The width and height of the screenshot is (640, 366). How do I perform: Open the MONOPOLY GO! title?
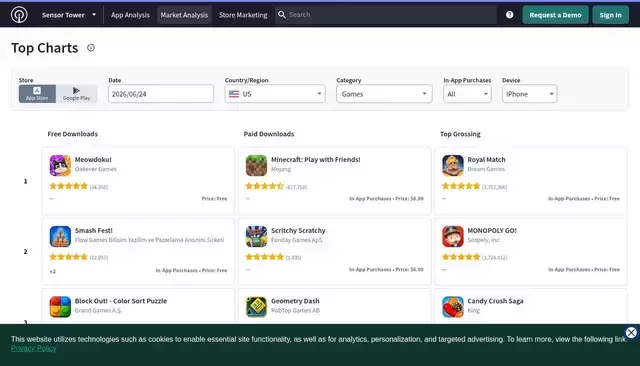coord(492,231)
